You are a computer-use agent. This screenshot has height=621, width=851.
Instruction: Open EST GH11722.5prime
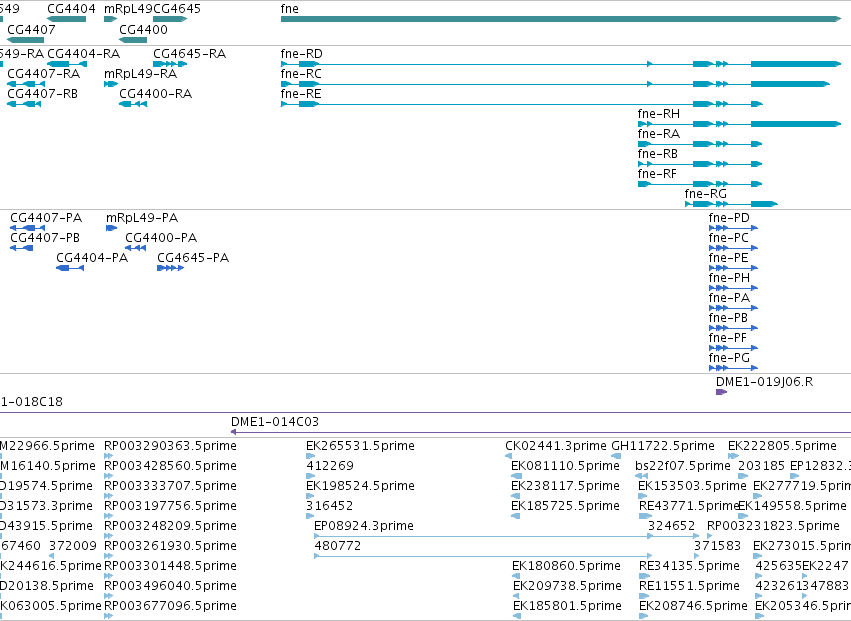(663, 446)
